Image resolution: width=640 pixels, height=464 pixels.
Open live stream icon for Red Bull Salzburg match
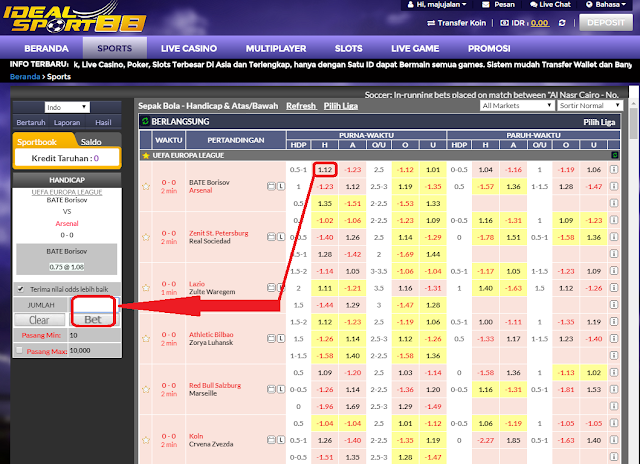[x=271, y=389]
